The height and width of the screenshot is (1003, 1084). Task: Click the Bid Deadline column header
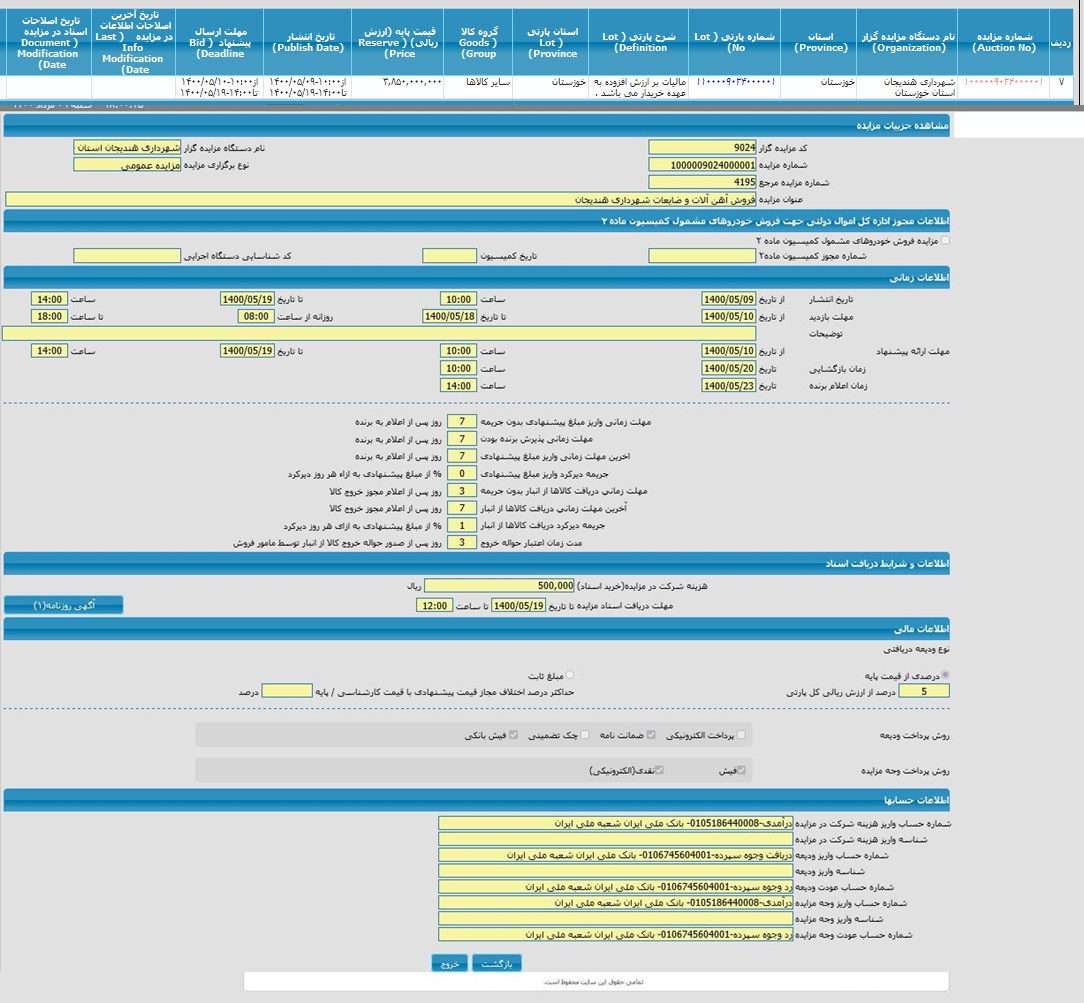[220, 42]
